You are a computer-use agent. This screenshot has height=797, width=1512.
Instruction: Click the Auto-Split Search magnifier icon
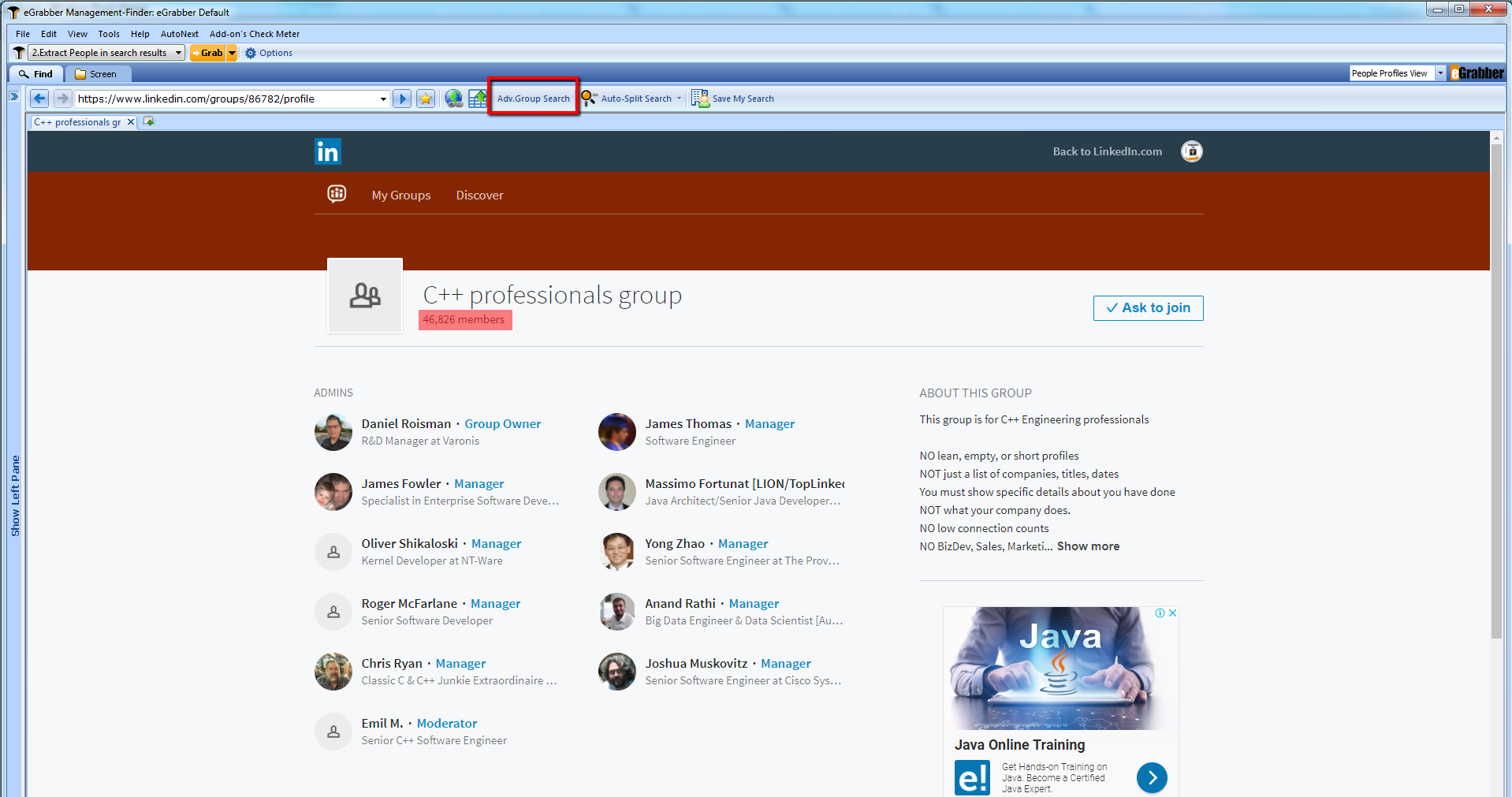[589, 99]
